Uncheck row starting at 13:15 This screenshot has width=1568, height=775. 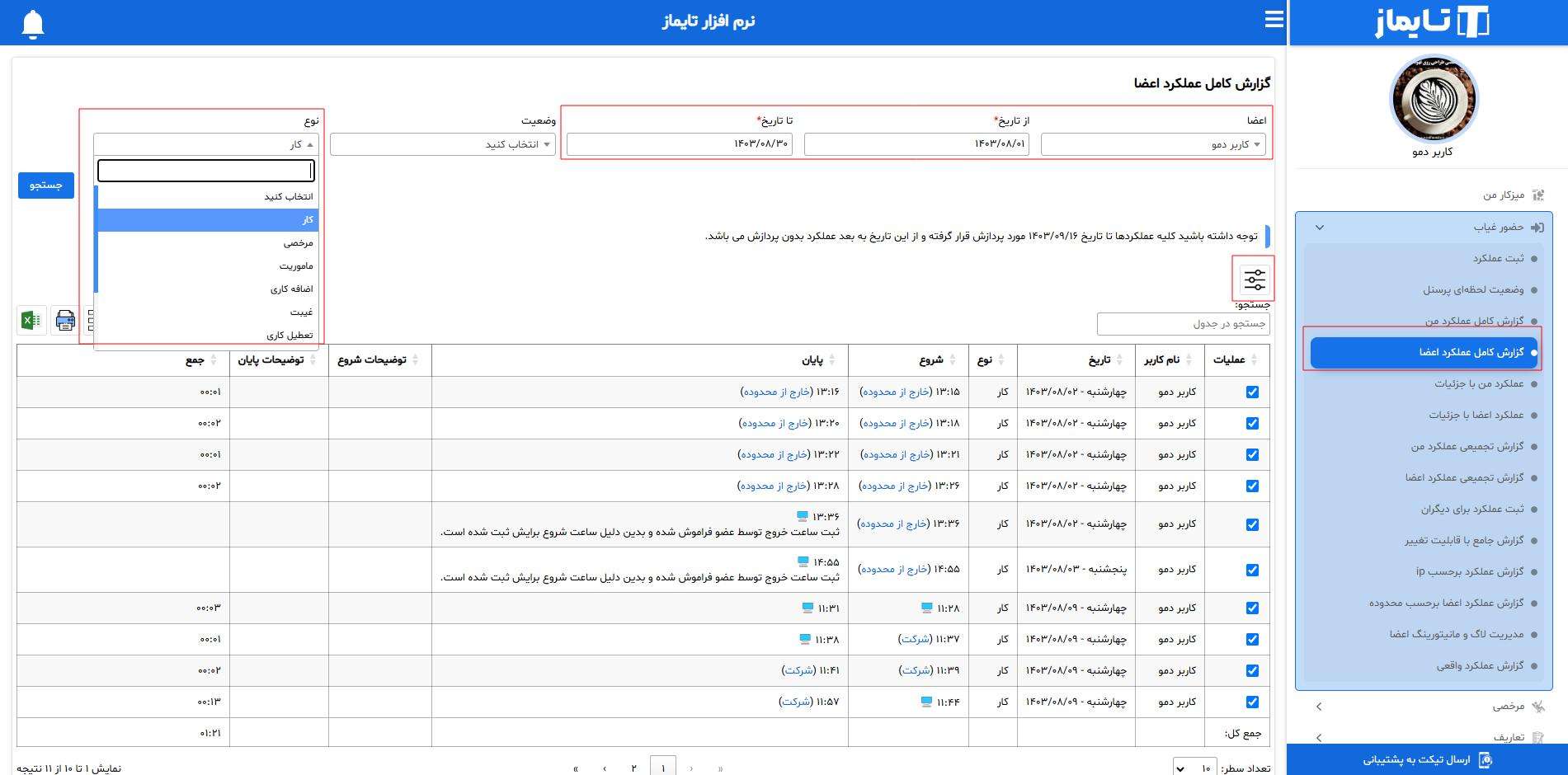click(1252, 392)
